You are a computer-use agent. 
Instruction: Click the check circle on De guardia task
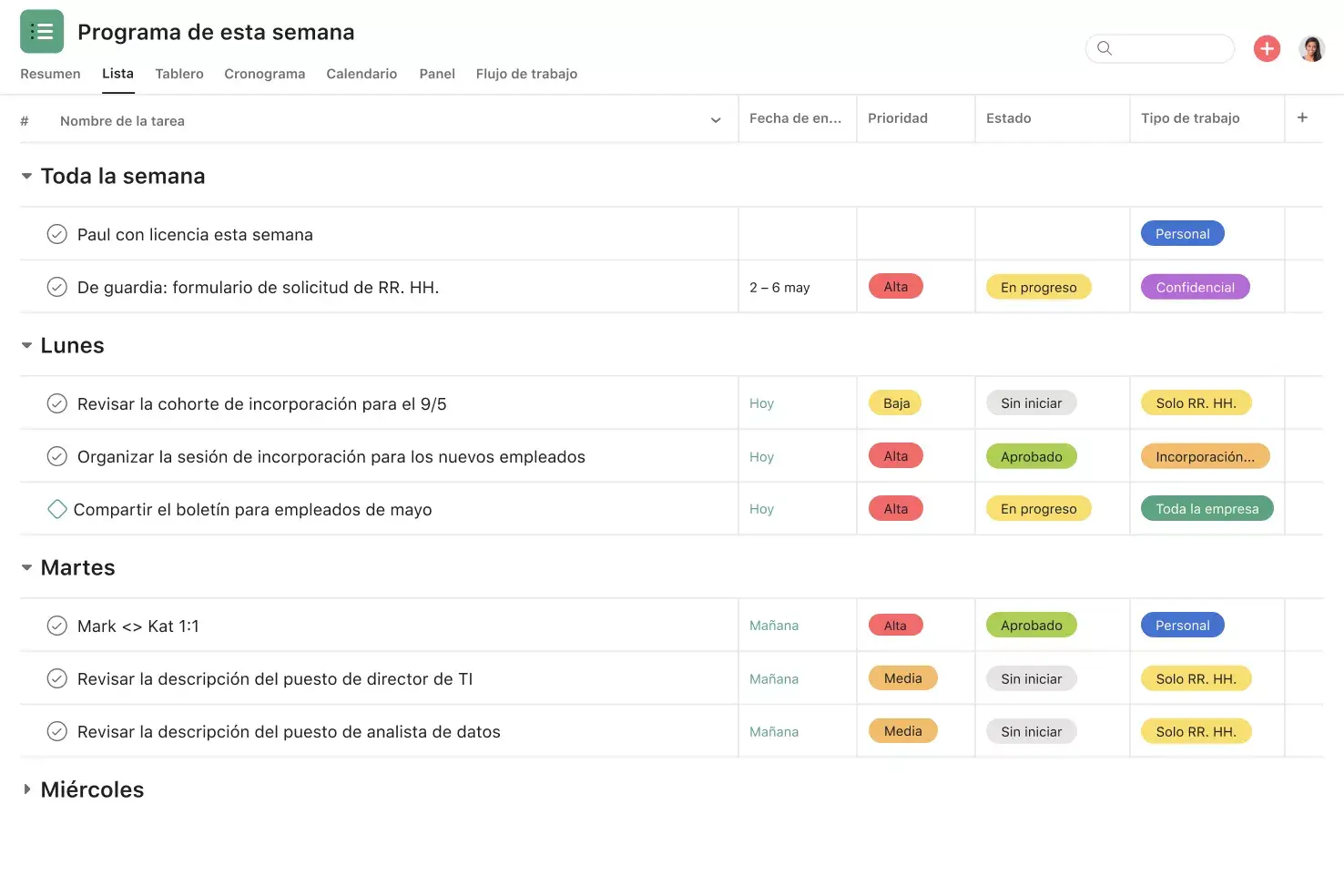(56, 286)
